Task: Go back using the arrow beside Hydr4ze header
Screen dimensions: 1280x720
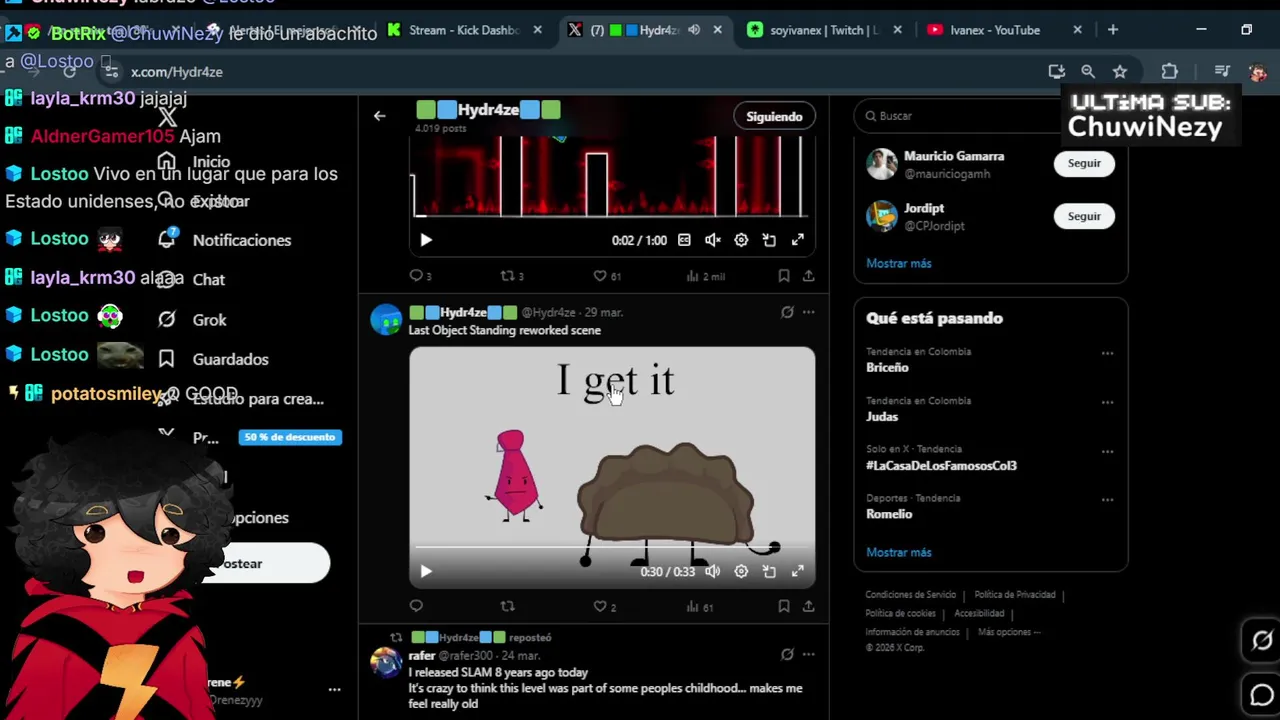Action: [x=379, y=116]
